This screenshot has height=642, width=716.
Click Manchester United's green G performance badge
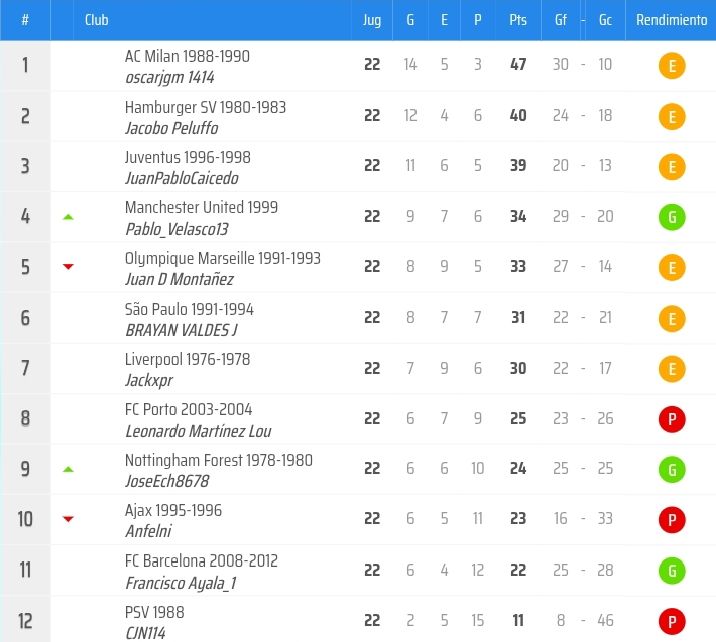point(671,217)
